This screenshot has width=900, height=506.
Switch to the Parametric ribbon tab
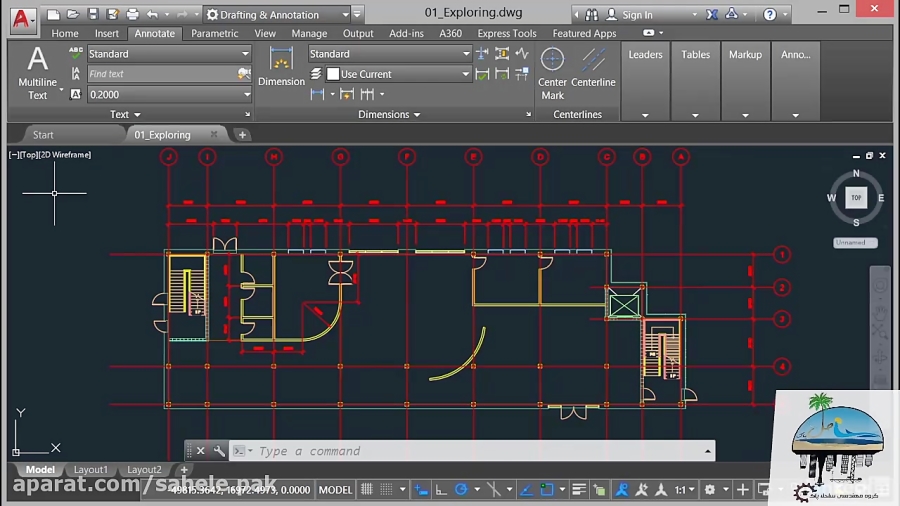click(x=214, y=33)
